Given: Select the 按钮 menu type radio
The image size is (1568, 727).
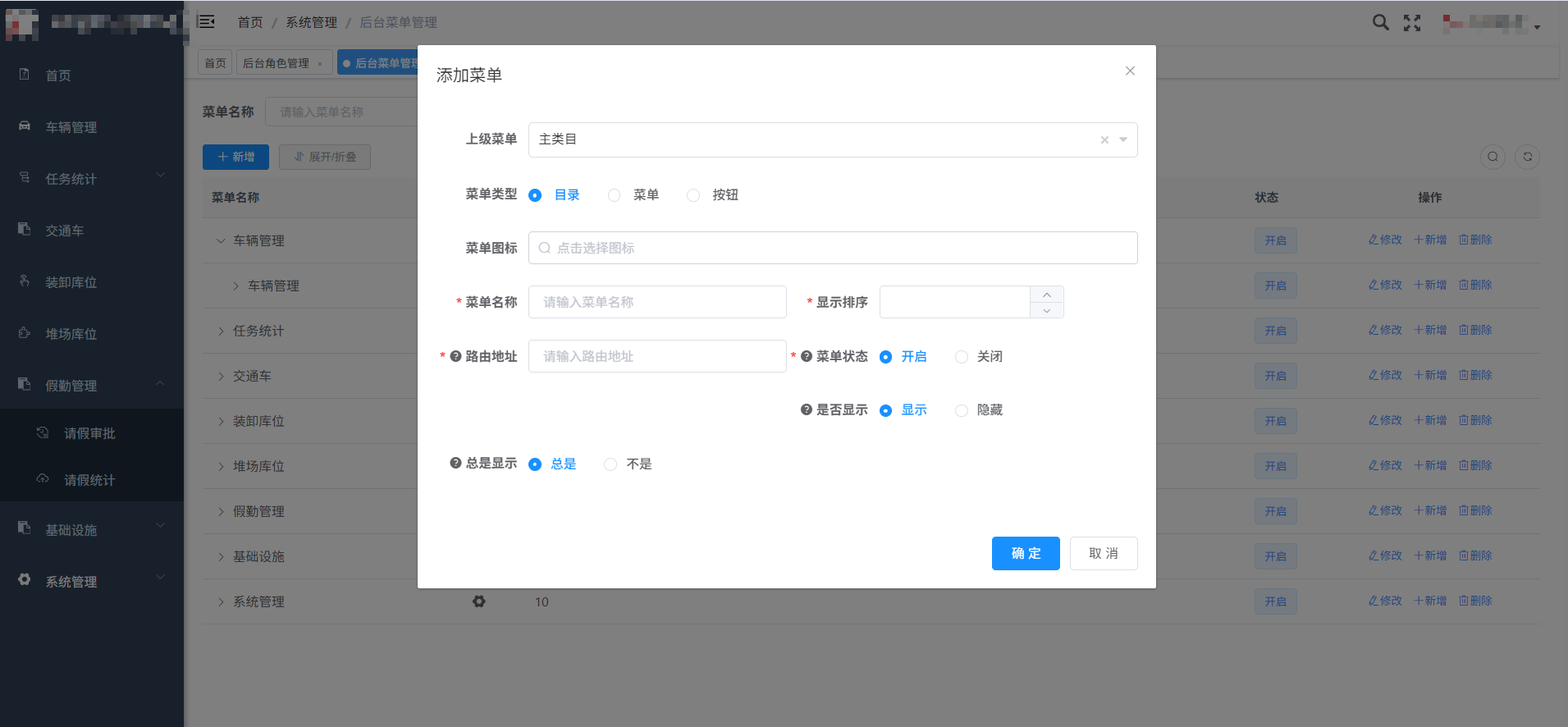Looking at the screenshot, I should (693, 195).
